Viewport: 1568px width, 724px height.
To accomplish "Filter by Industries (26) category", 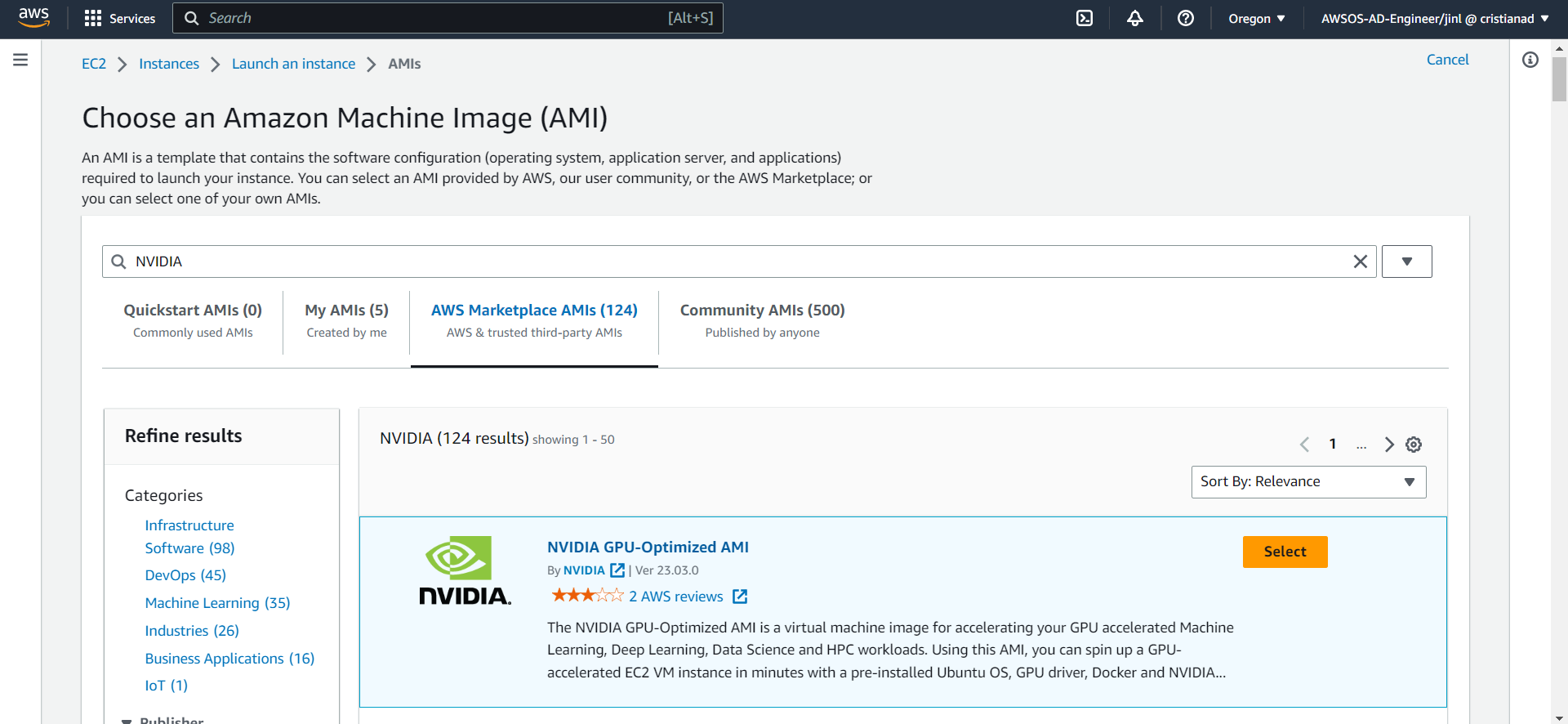I will point(192,631).
